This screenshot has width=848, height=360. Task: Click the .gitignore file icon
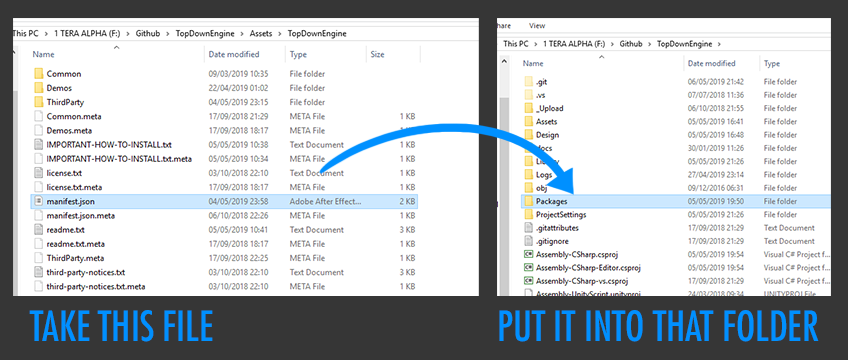(528, 241)
